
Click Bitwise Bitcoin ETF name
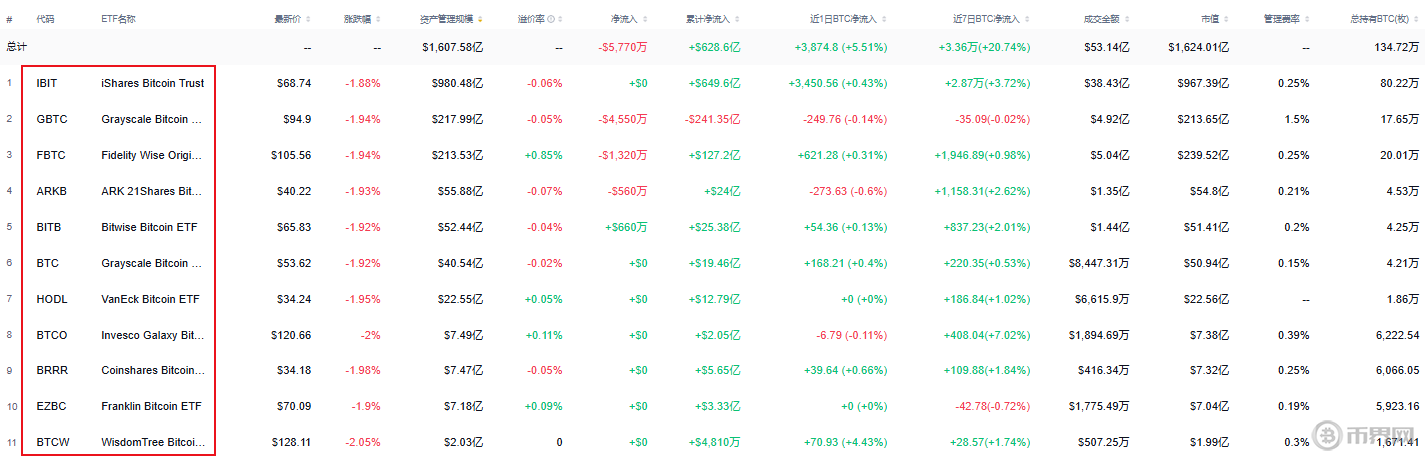tap(149, 227)
